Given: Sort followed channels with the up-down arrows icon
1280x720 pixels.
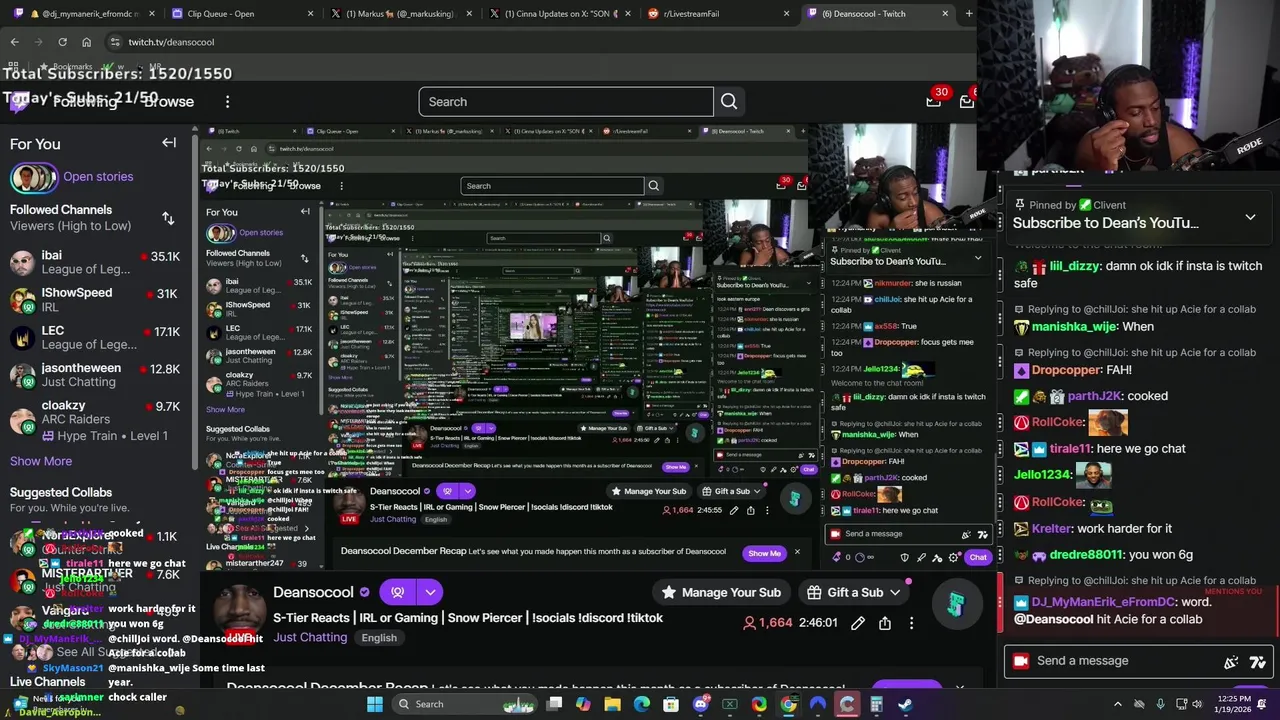Looking at the screenshot, I should coord(168,218).
